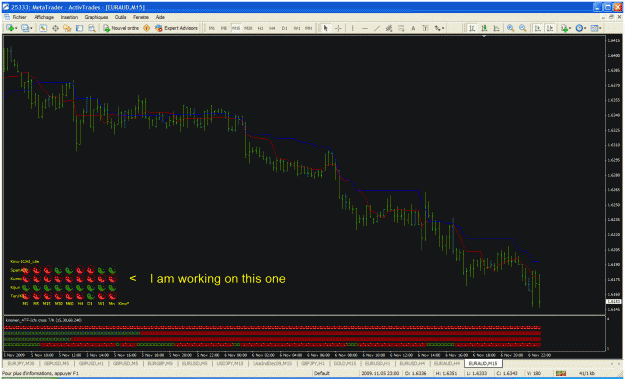Viewport: 625px width, 379px height.
Task: Switch to the GOLD,M15 chart tab
Action: pyautogui.click(x=345, y=363)
